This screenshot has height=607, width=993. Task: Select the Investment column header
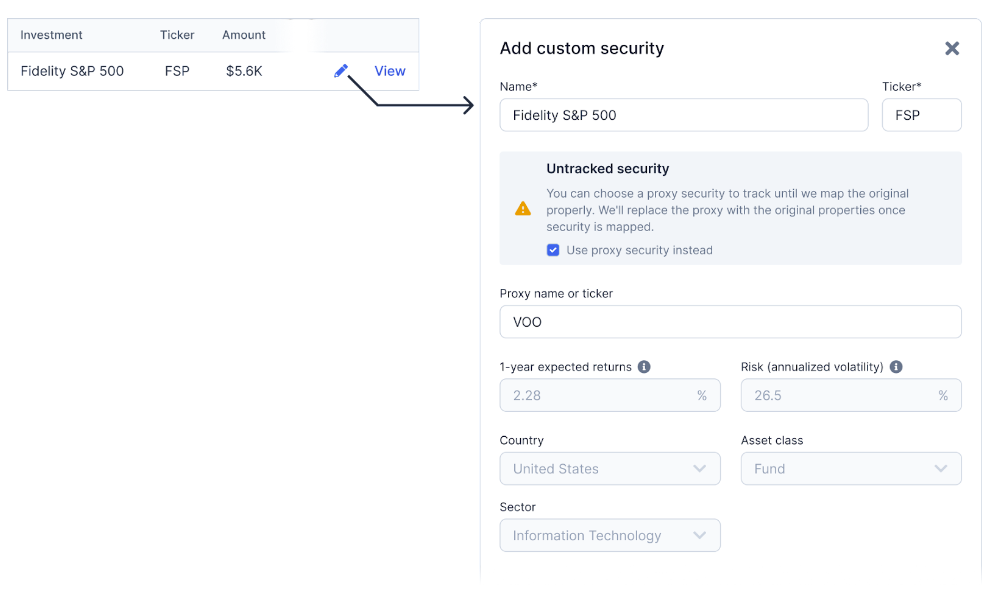tap(51, 35)
